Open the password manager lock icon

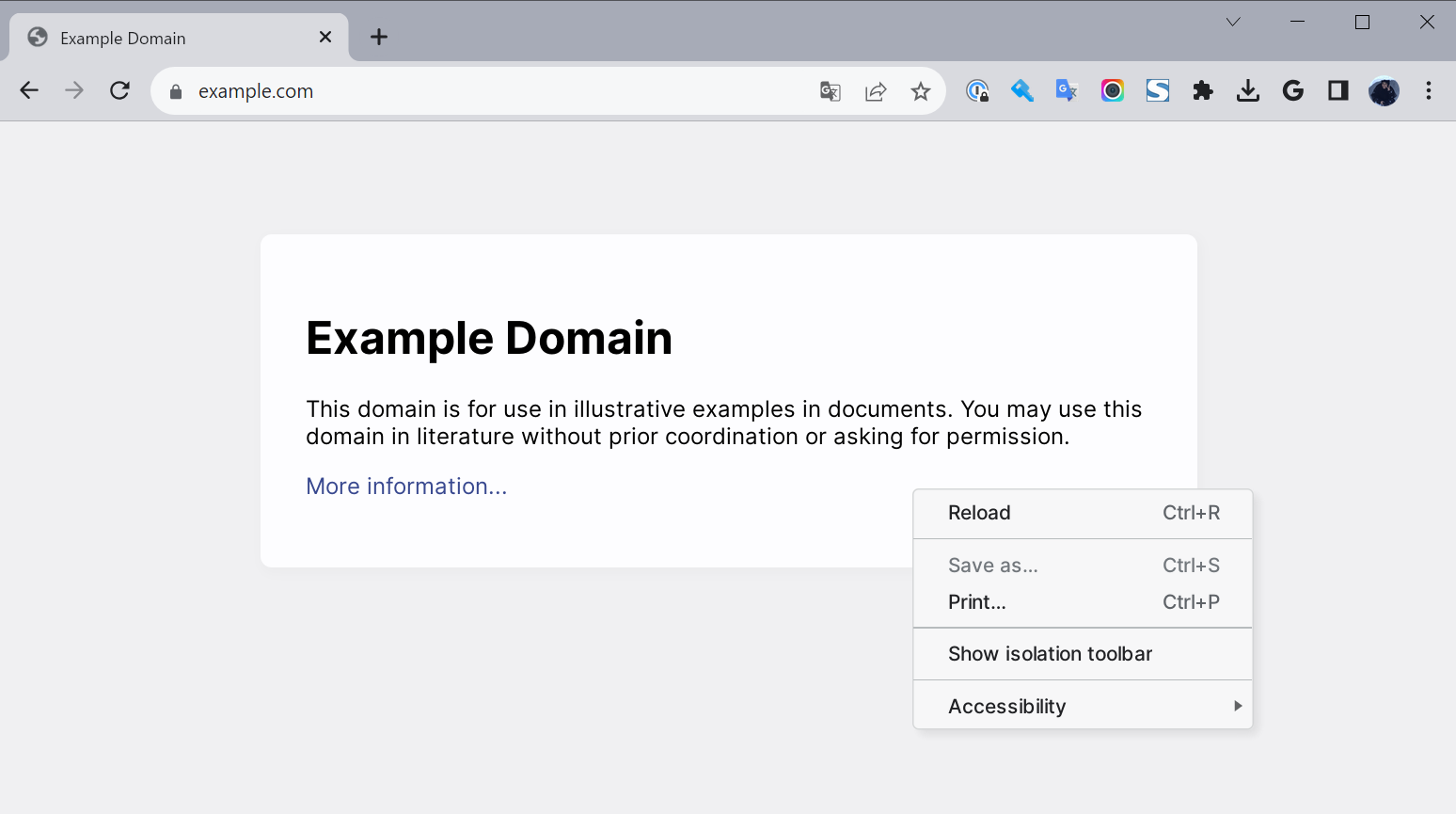[x=977, y=90]
